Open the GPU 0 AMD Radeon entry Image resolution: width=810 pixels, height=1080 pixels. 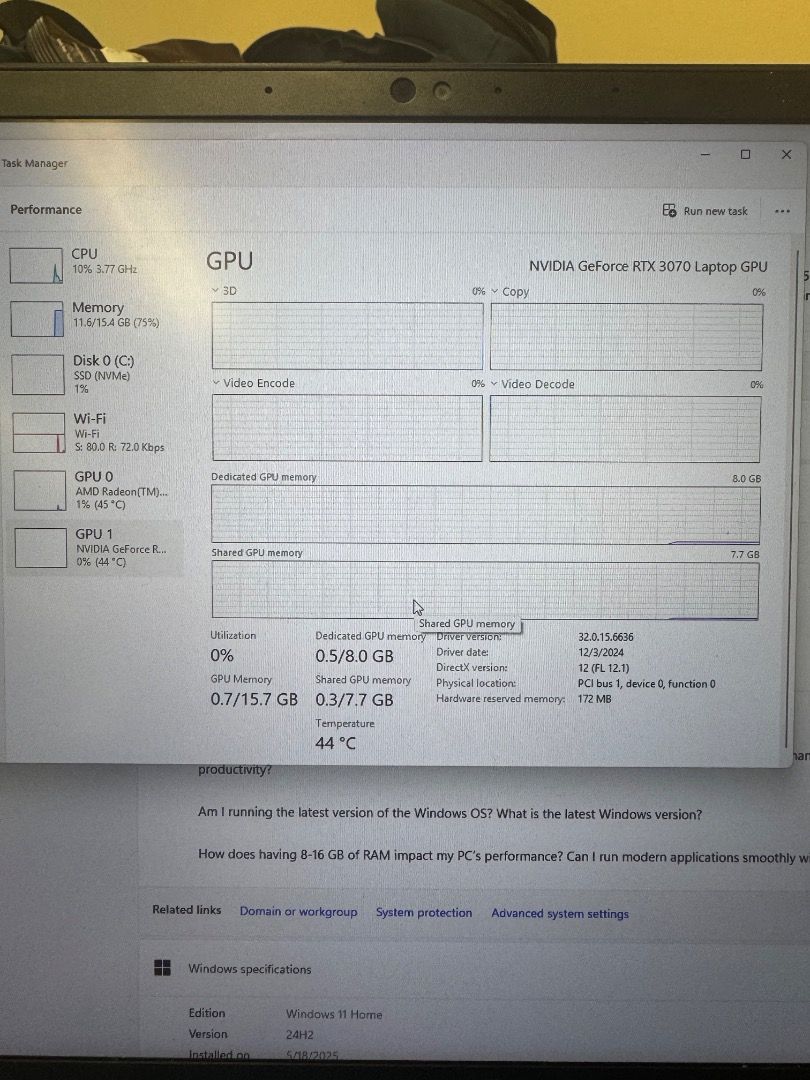[96, 490]
